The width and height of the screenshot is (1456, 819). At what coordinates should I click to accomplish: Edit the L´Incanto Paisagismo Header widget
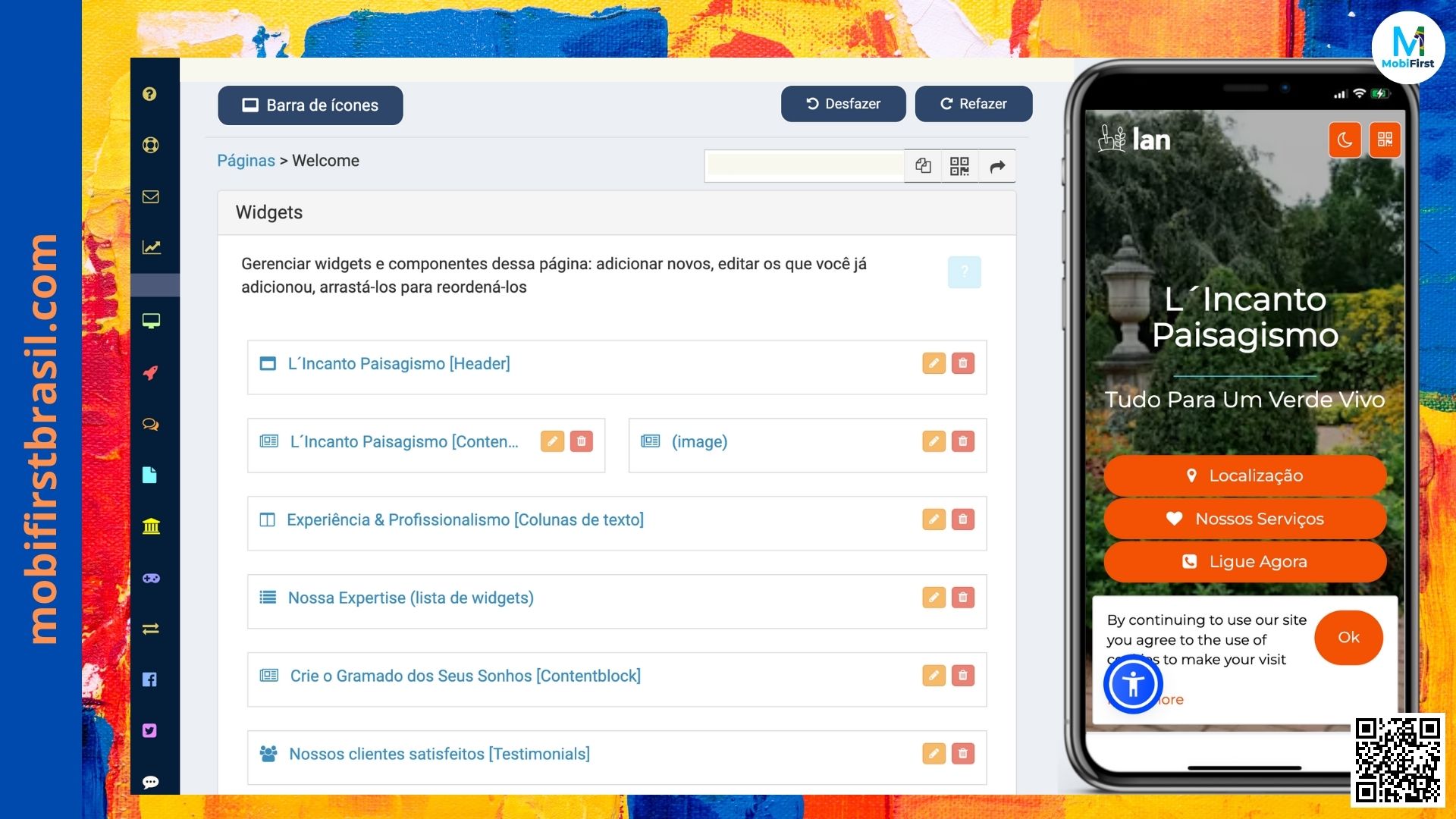click(934, 363)
